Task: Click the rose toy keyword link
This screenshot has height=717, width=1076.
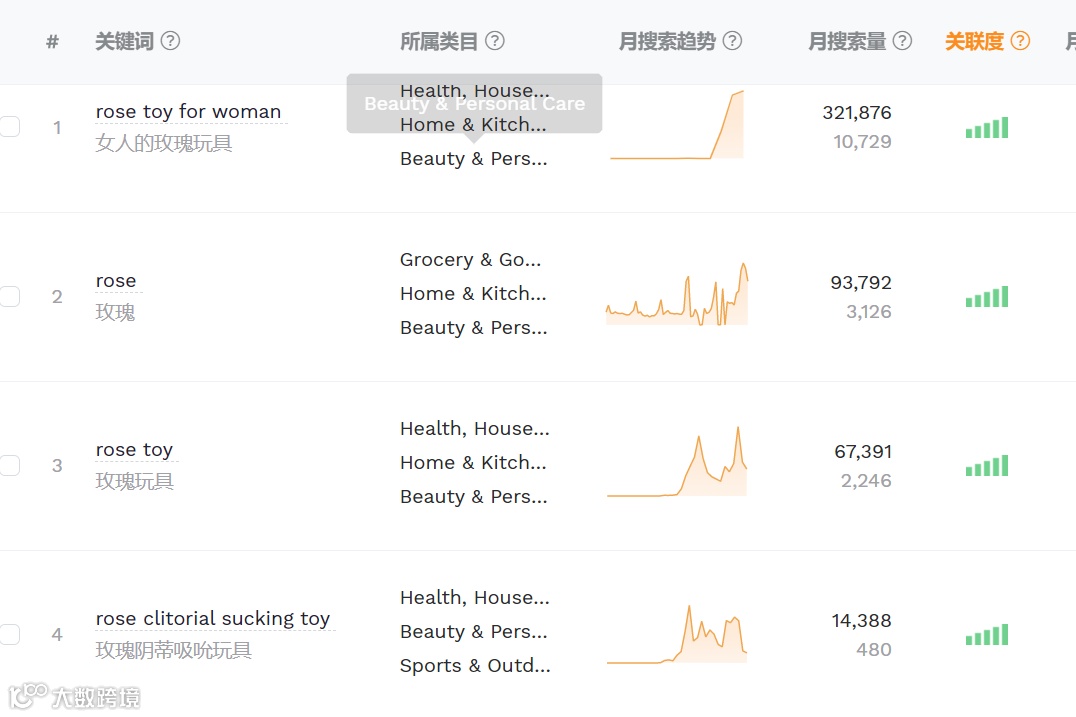Action: 134,449
